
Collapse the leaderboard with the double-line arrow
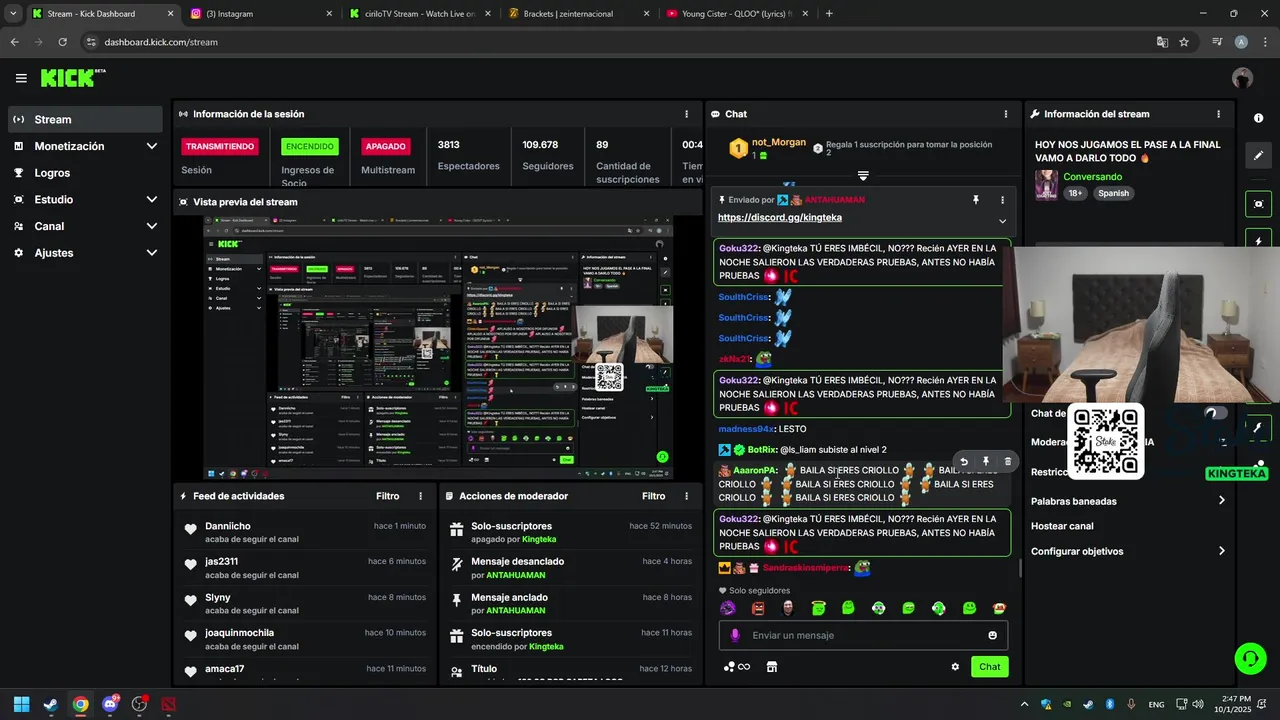coord(863,176)
